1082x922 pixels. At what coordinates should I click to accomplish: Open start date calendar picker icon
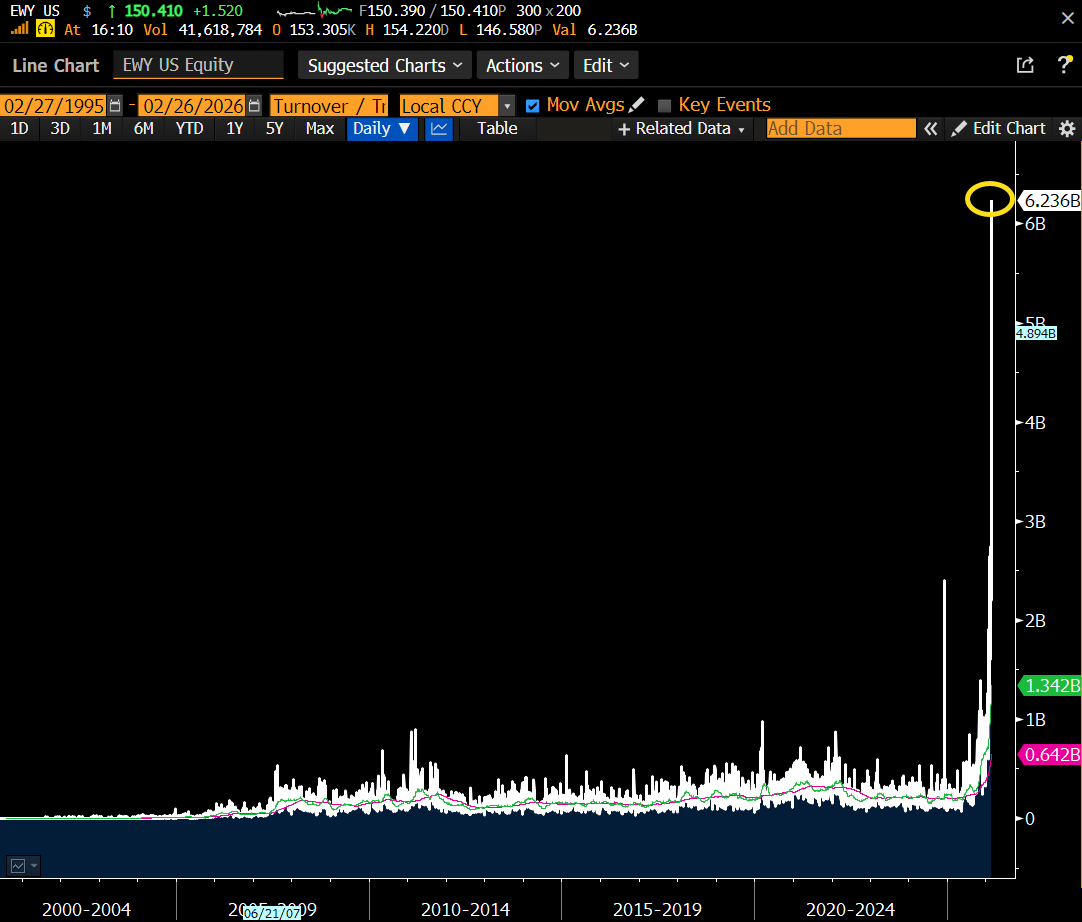116,105
